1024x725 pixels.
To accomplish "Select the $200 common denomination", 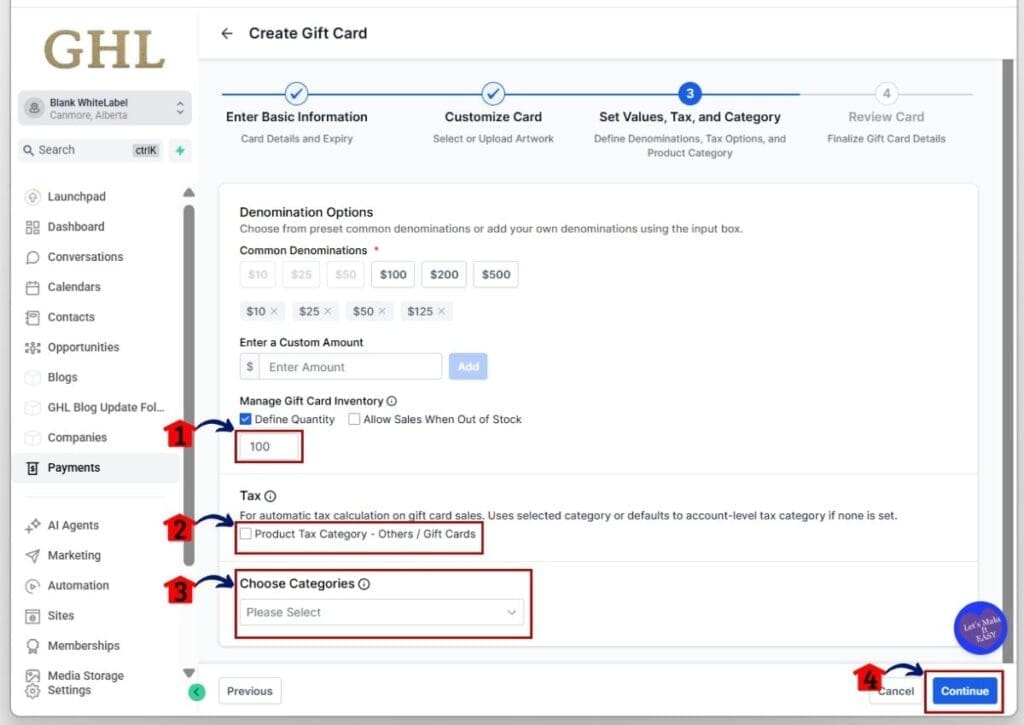I will tap(444, 274).
